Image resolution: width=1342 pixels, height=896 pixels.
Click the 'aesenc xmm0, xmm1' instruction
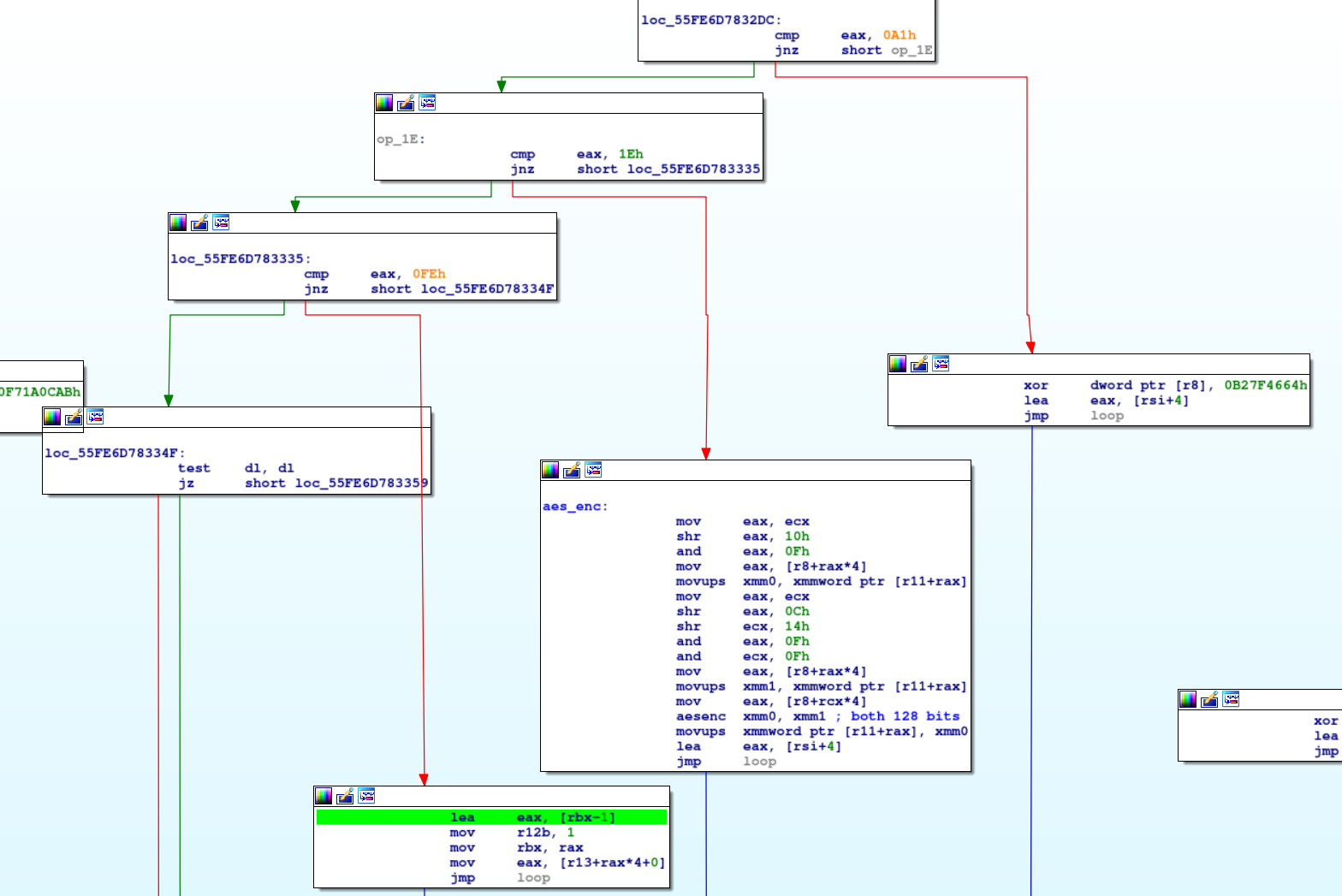(x=751, y=716)
